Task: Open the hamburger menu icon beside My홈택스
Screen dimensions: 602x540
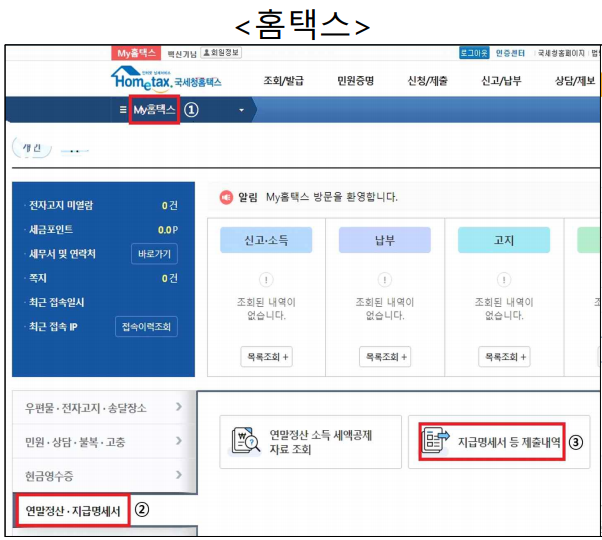Action: (x=123, y=110)
